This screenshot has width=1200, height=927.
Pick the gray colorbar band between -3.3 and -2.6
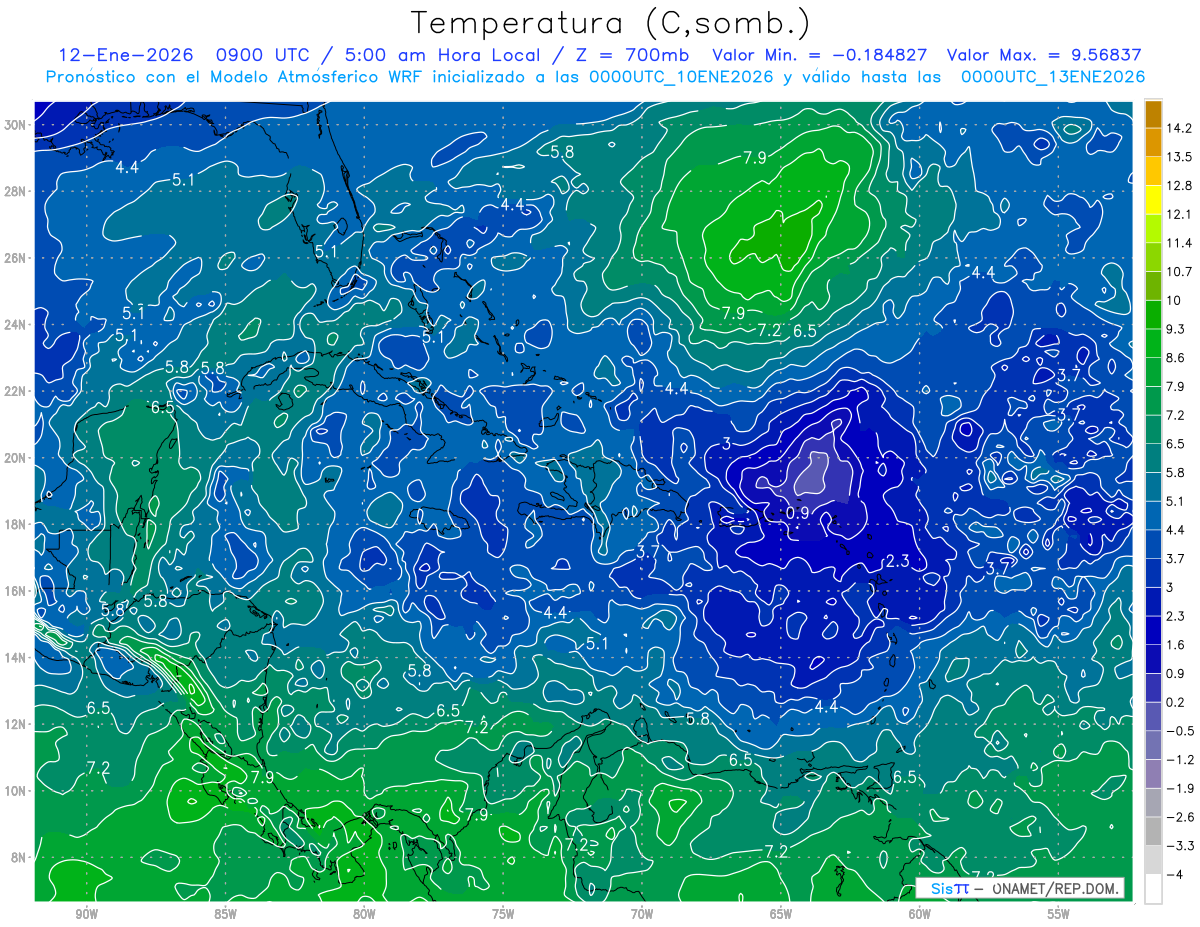click(1153, 831)
